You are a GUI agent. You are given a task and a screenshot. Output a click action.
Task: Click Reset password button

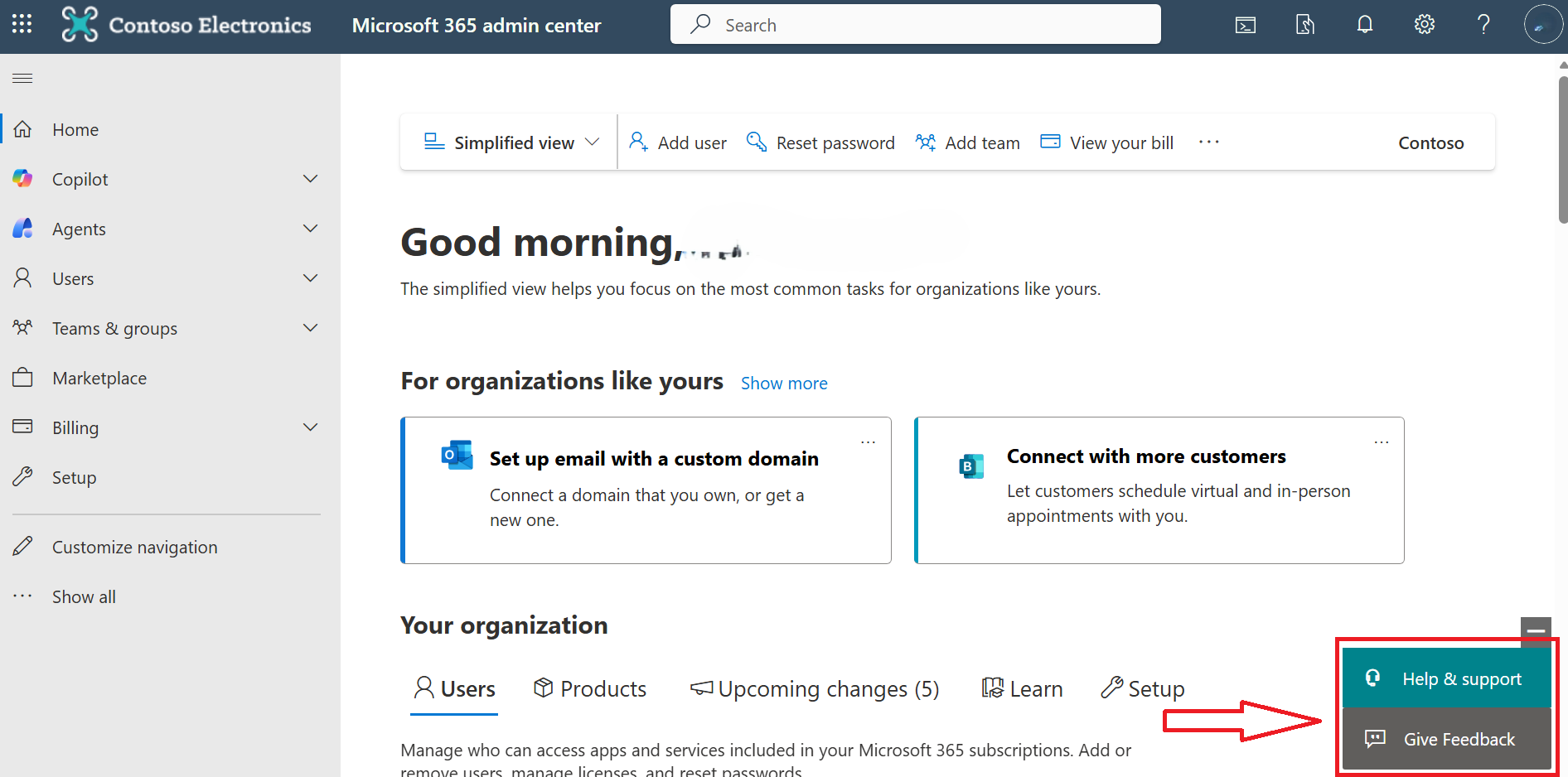pyautogui.click(x=820, y=142)
